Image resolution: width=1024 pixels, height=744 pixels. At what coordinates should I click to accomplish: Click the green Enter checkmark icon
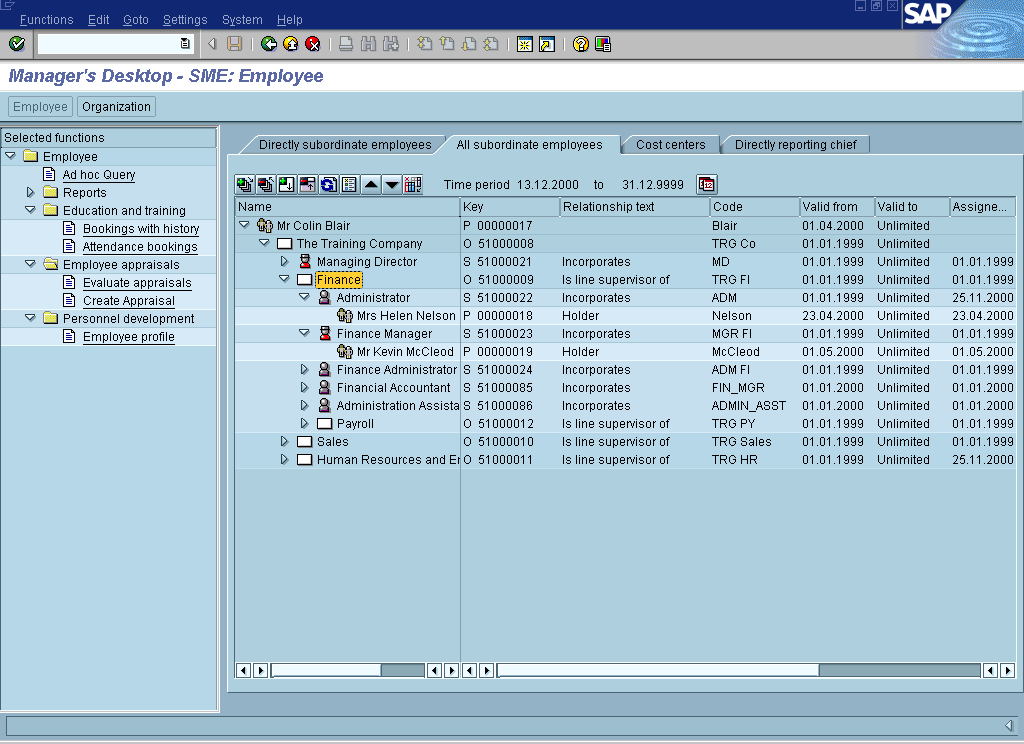(x=17, y=44)
